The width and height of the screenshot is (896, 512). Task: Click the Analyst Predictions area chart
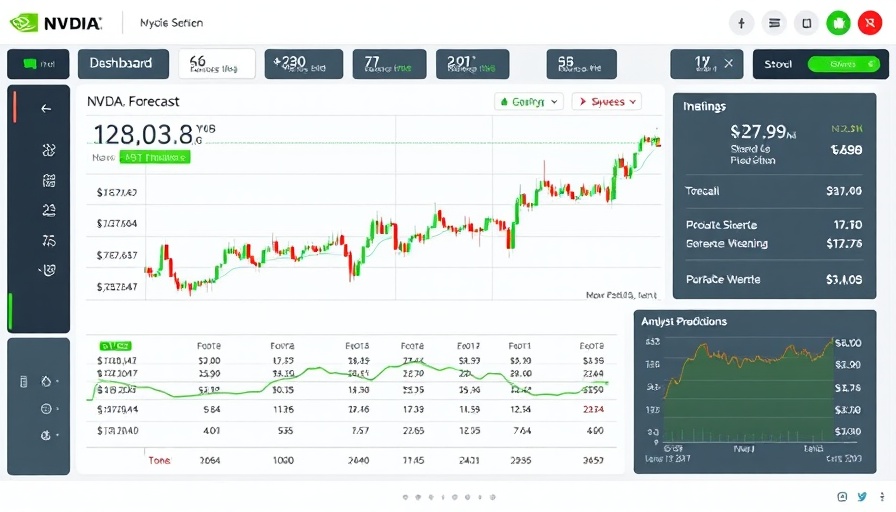coord(749,391)
